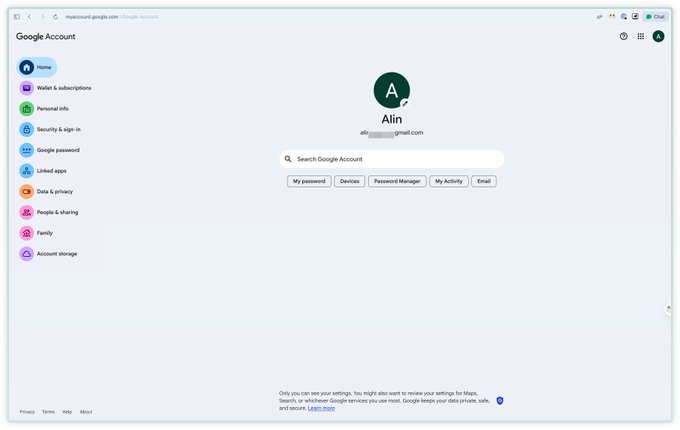Click the gmail.com email address under name

[392, 133]
